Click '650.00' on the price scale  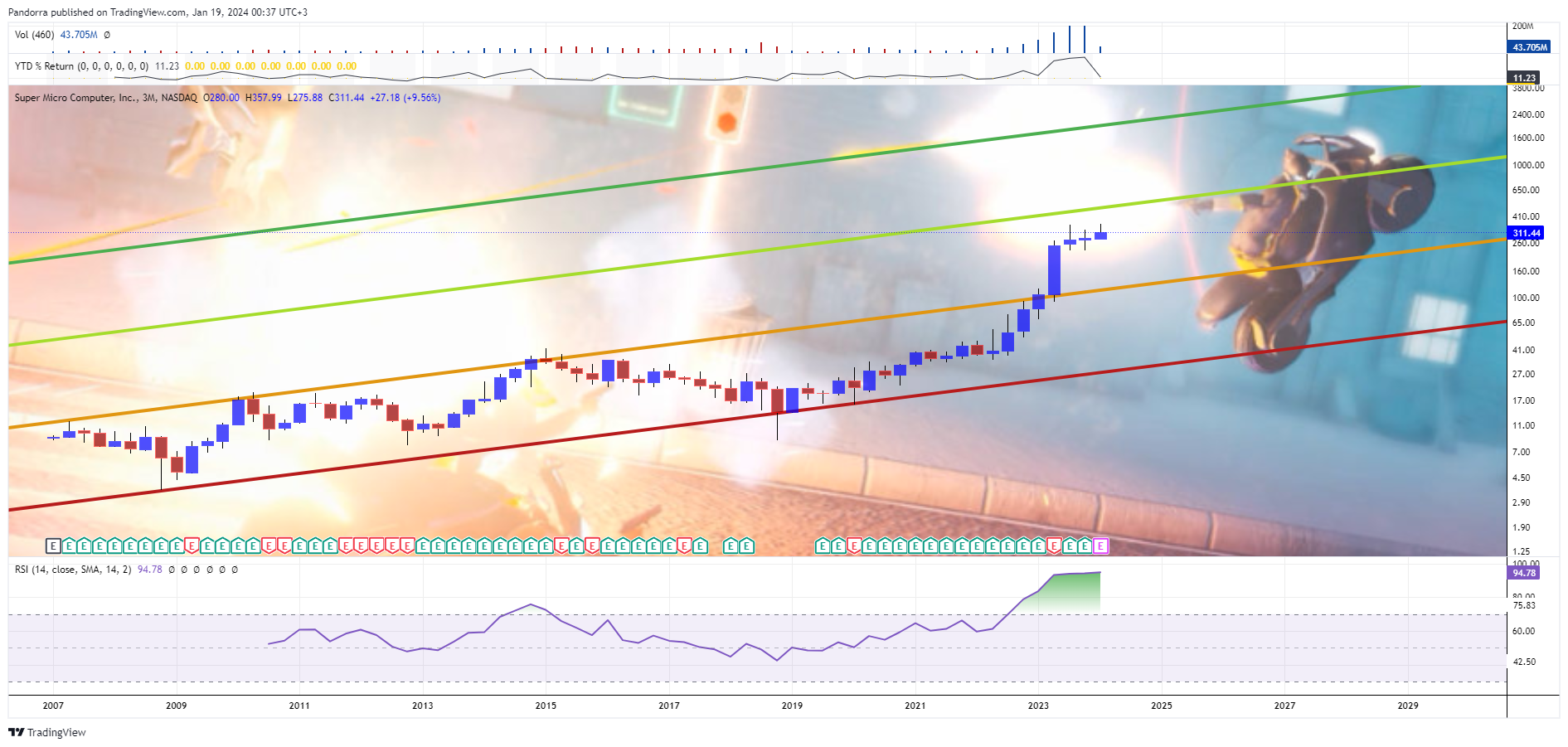point(1526,190)
